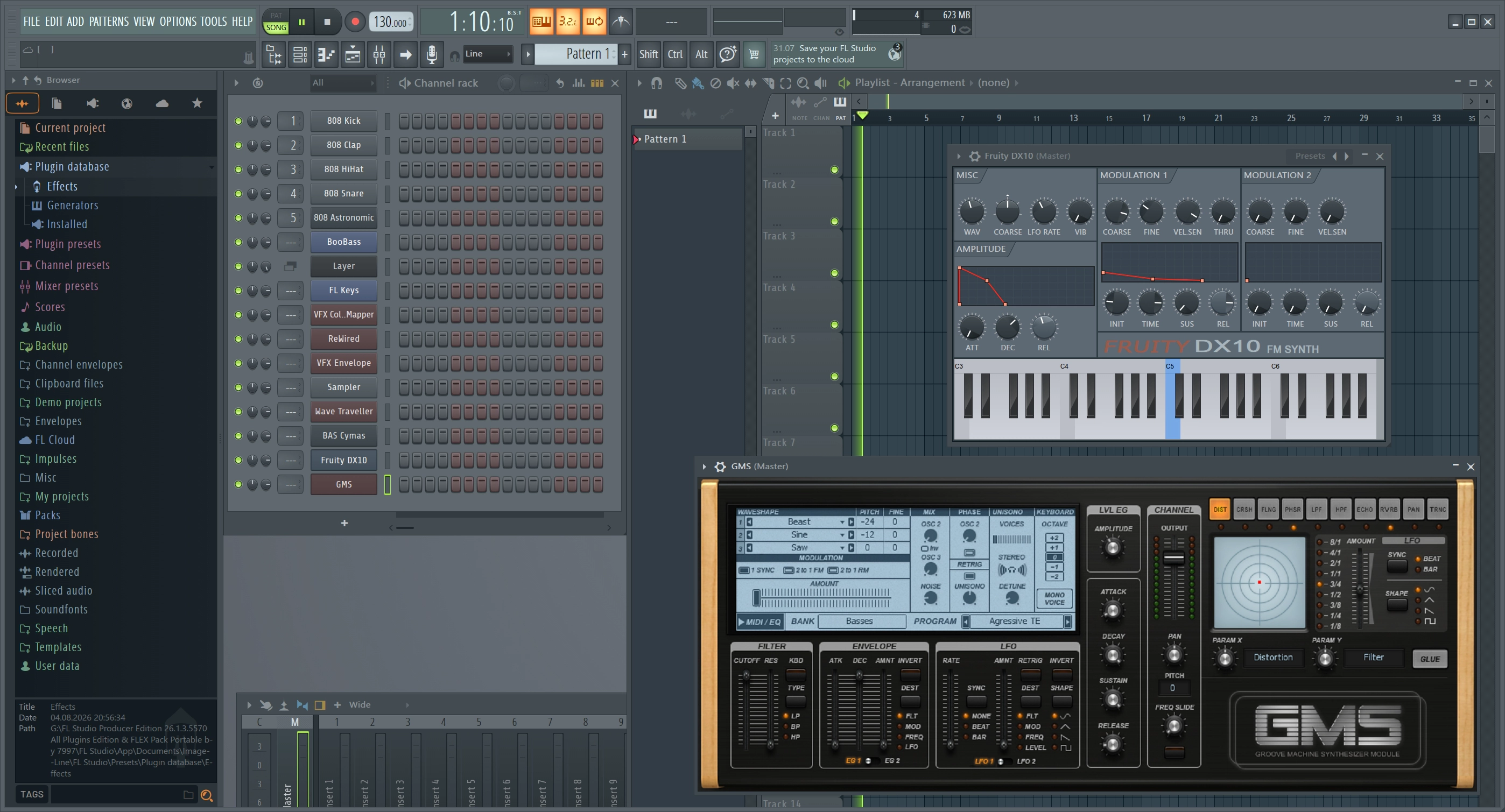The width and height of the screenshot is (1505, 812).
Task: Open the mixer Wide layout dropdown
Action: 378,704
